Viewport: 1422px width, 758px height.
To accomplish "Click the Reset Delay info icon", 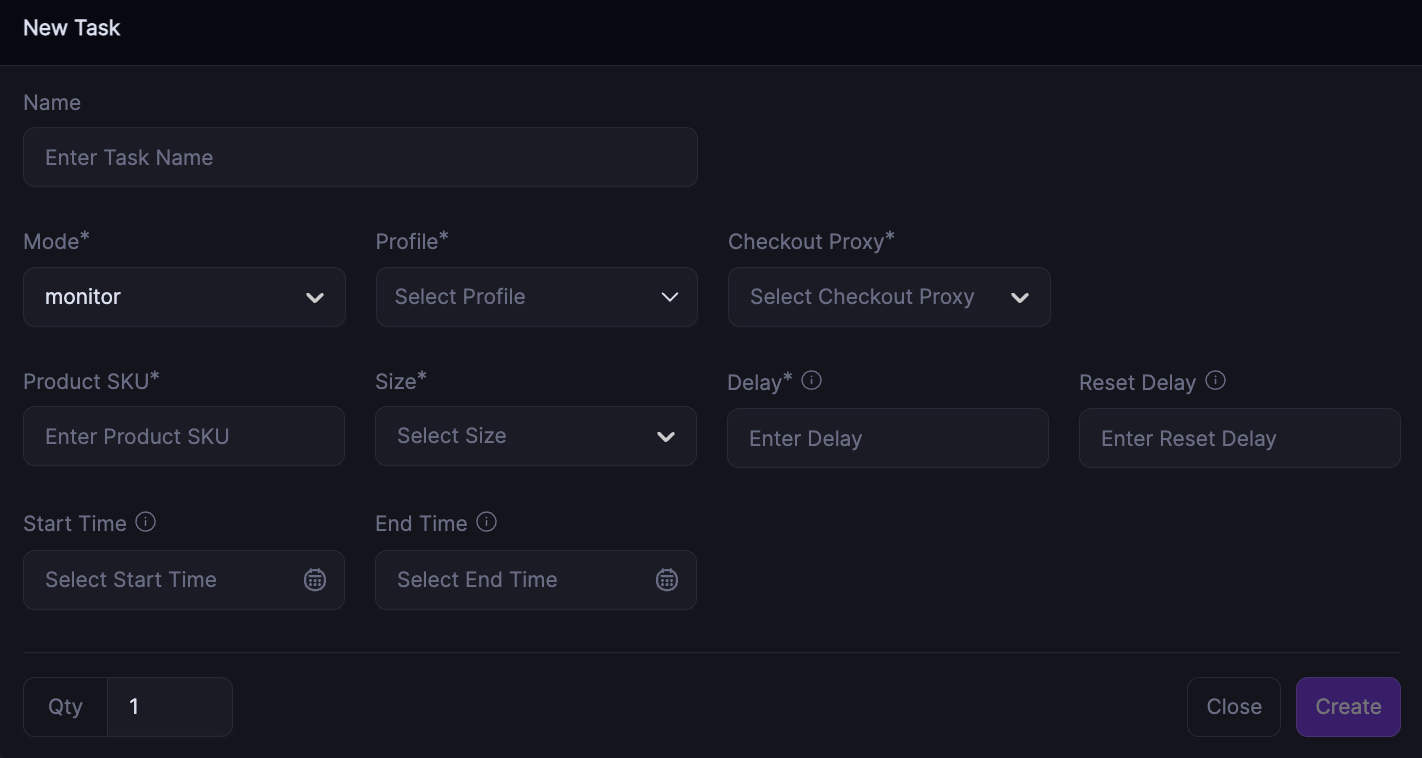I will pyautogui.click(x=1216, y=381).
